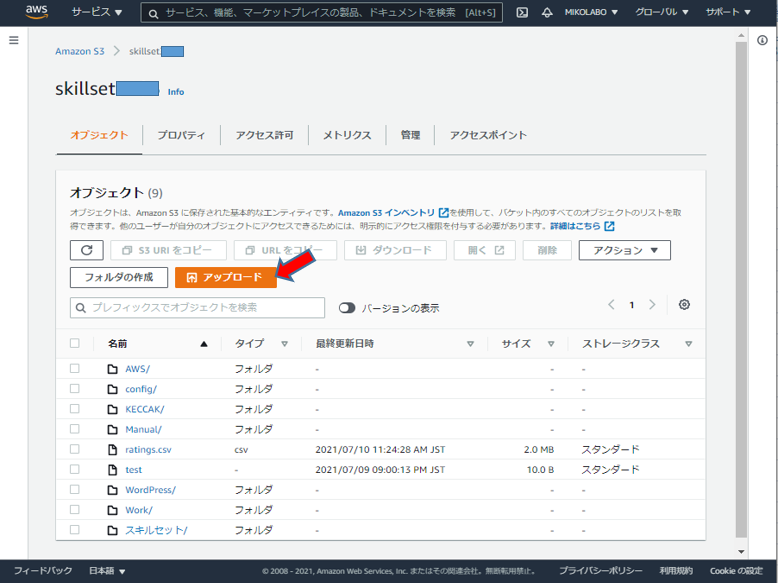Switch to the メトリクス tab
779x585 pixels.
pos(347,135)
